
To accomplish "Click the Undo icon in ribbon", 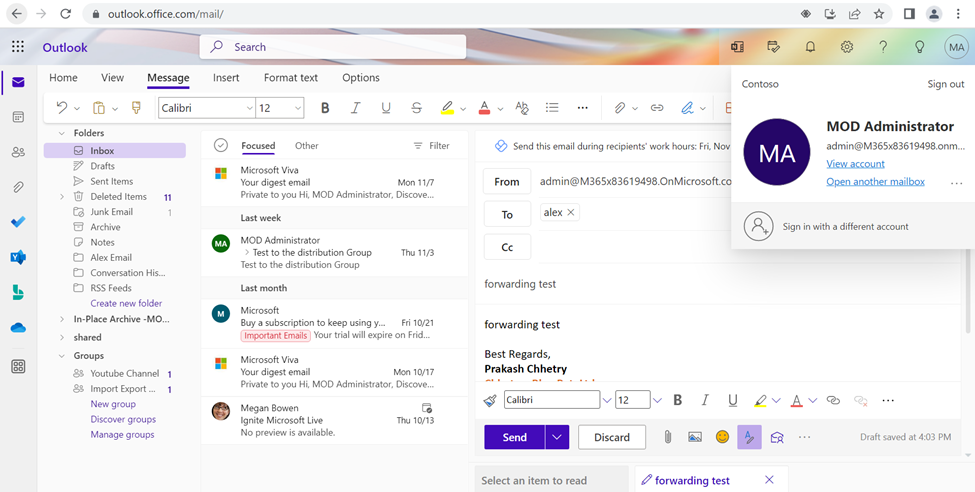I will click(62, 108).
